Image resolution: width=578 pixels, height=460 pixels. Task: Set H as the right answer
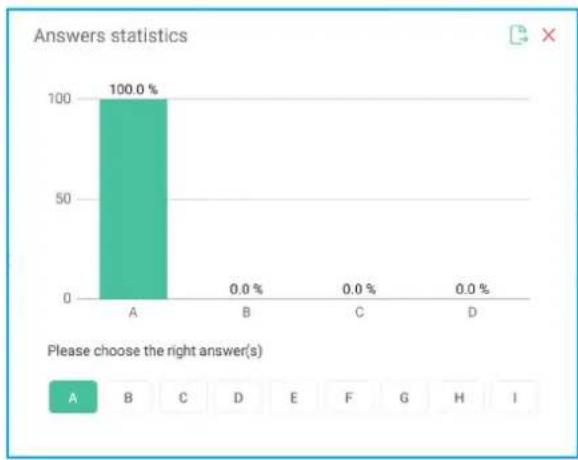[x=459, y=397]
